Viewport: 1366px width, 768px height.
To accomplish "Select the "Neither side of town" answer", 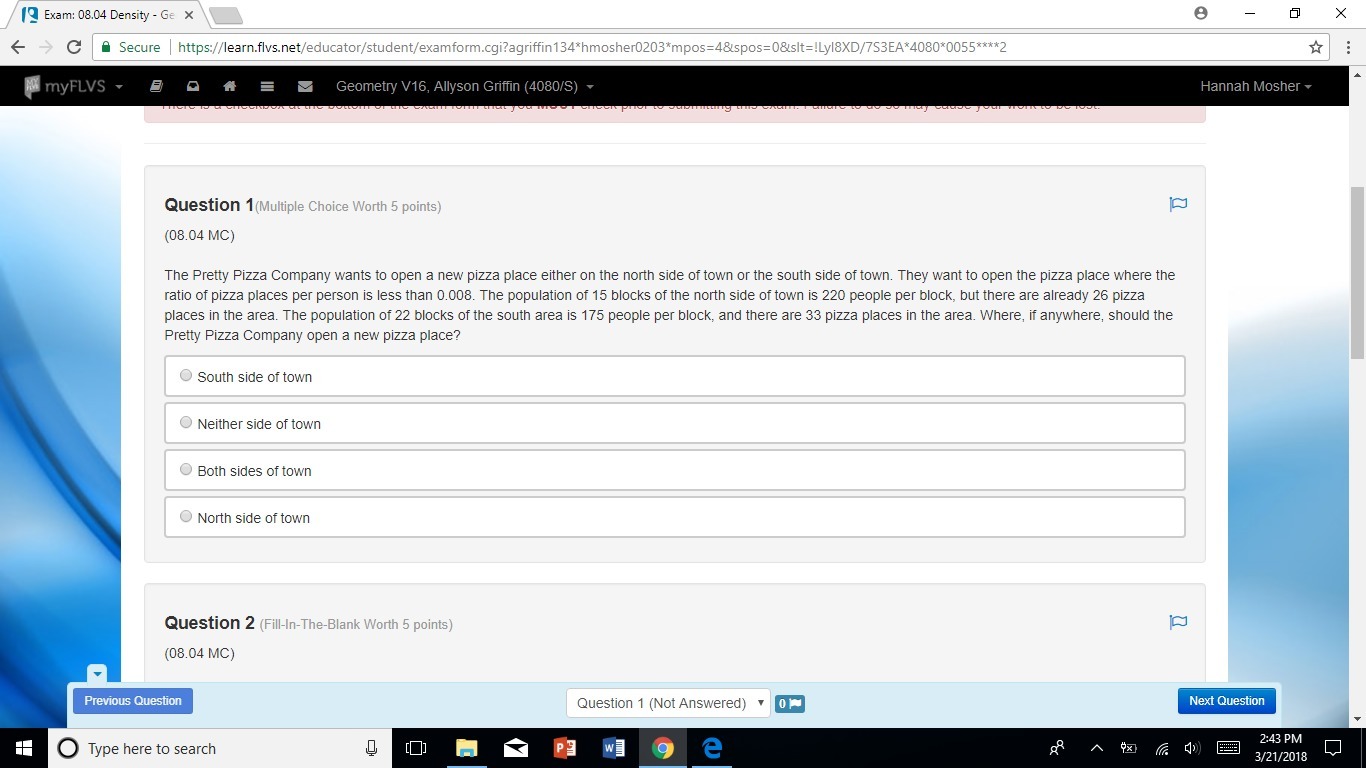I will click(x=675, y=423).
